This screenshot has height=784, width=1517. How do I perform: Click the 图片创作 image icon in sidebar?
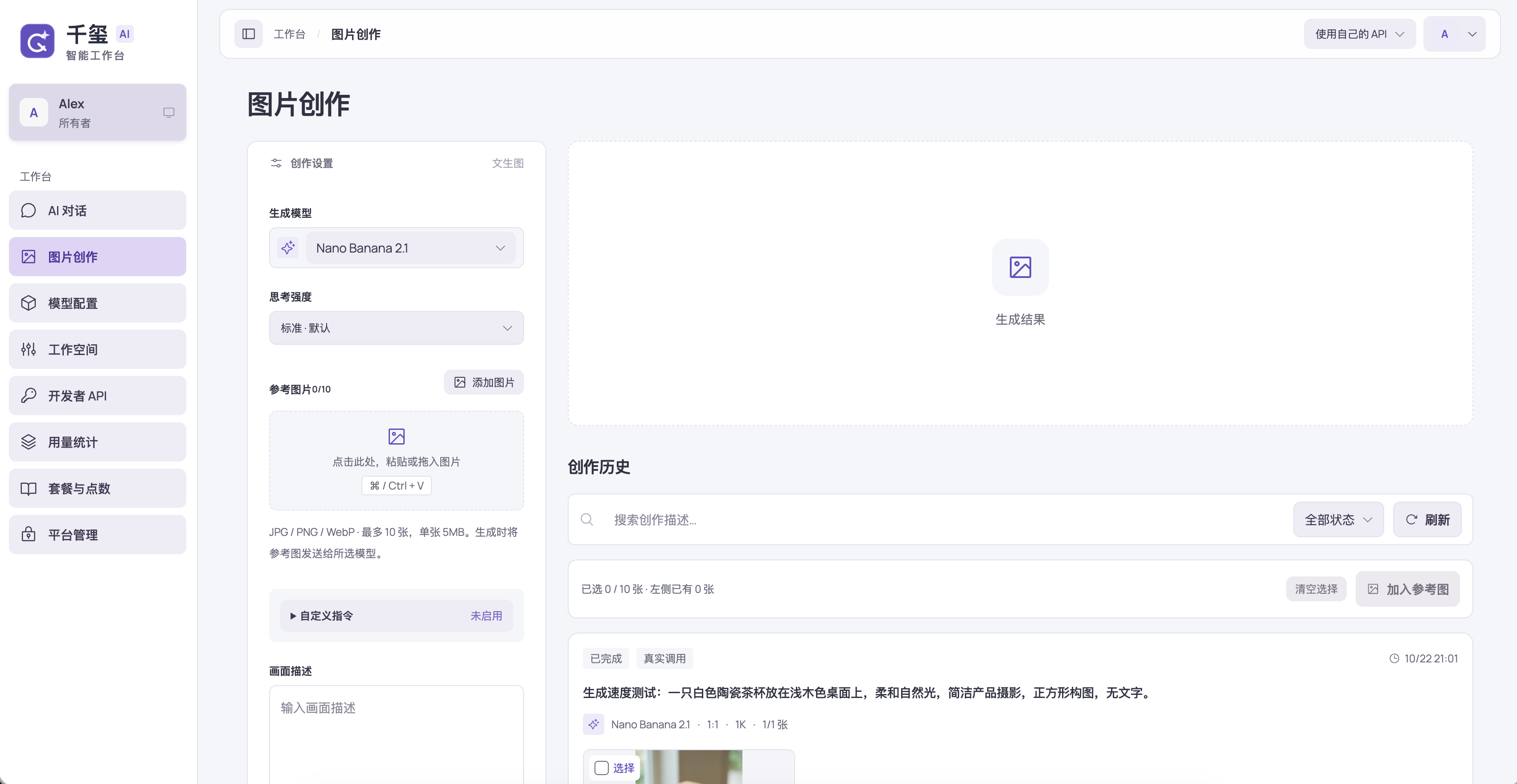point(28,257)
